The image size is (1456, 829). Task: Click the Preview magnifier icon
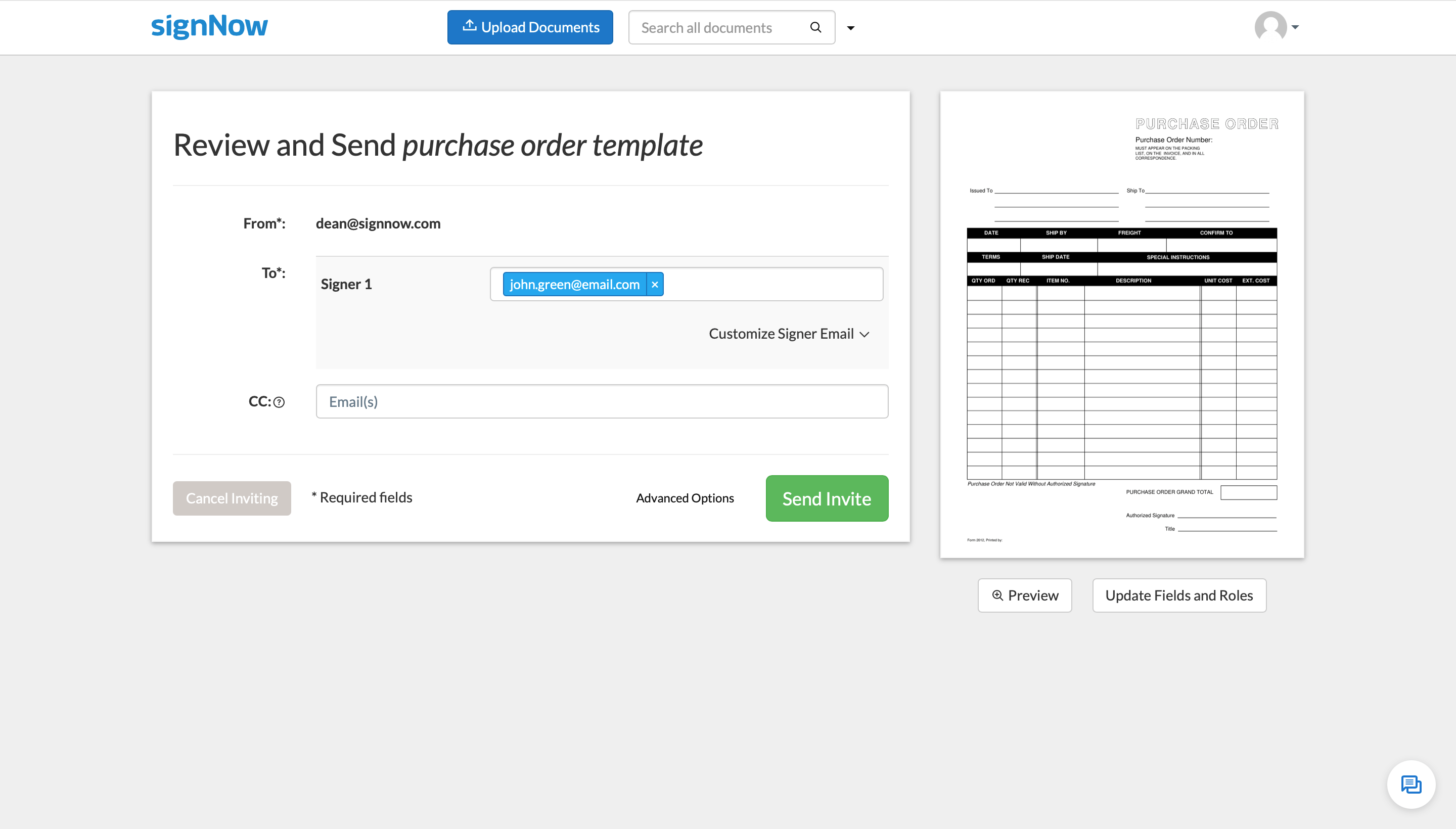[x=998, y=595]
